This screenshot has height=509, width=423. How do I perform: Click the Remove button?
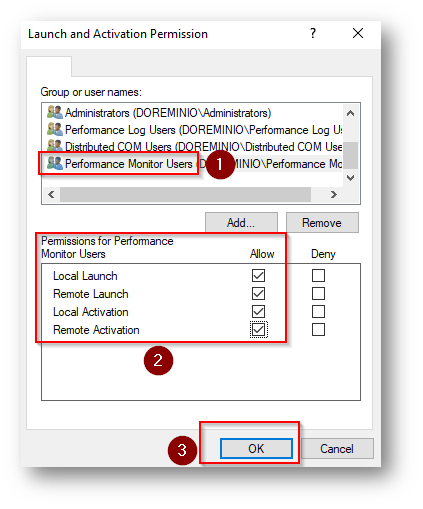pyautogui.click(x=322, y=222)
